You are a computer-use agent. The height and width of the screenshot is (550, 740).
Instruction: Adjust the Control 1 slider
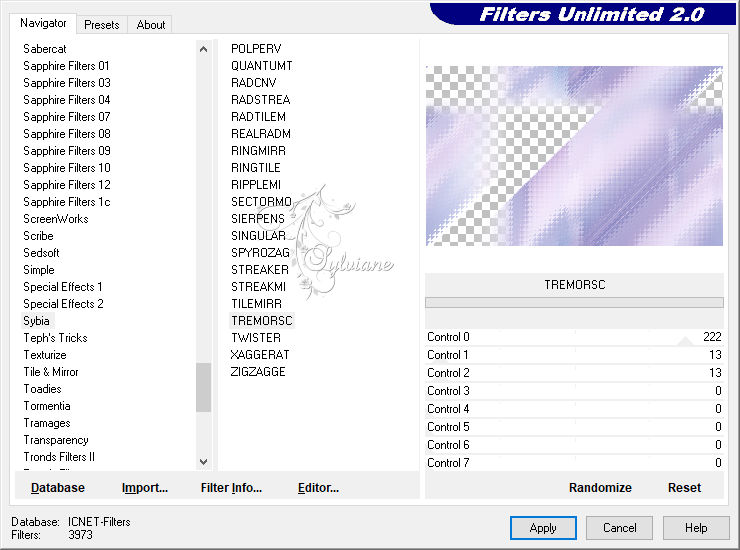click(574, 355)
